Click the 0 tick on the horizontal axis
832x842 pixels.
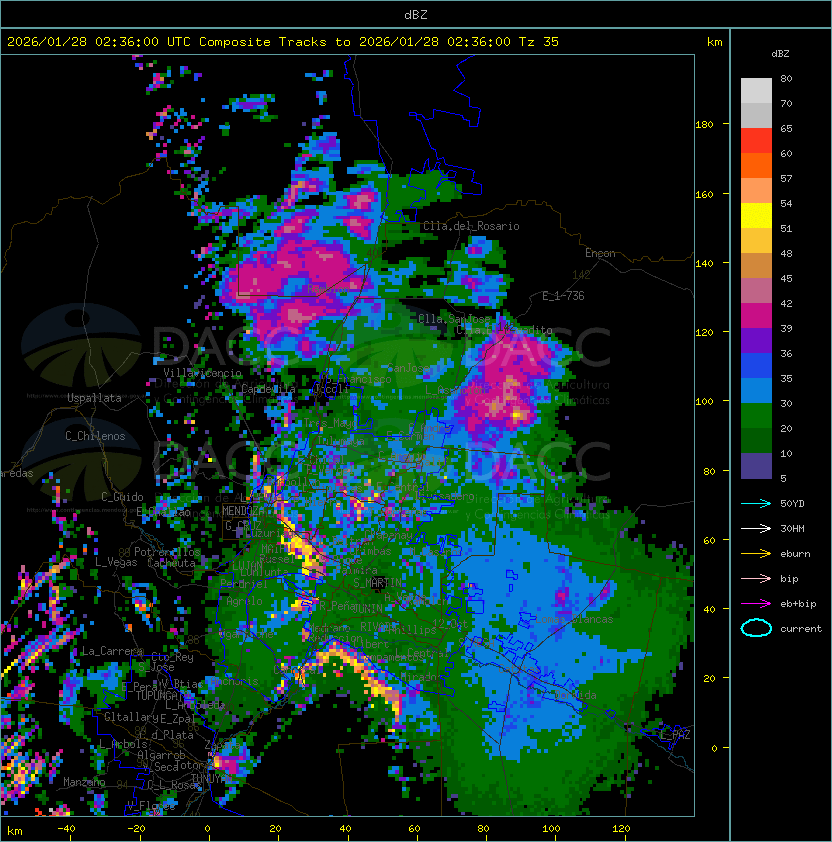[207, 829]
